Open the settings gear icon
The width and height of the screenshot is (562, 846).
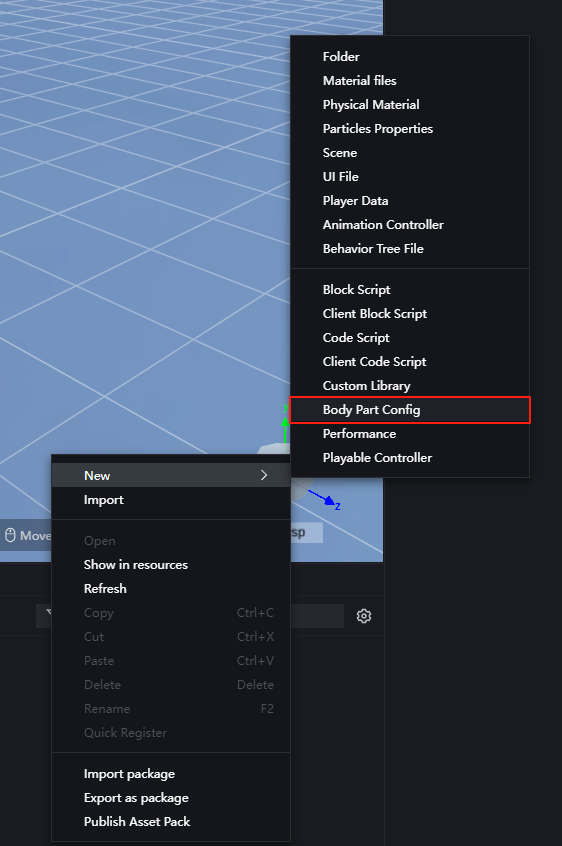coord(364,616)
